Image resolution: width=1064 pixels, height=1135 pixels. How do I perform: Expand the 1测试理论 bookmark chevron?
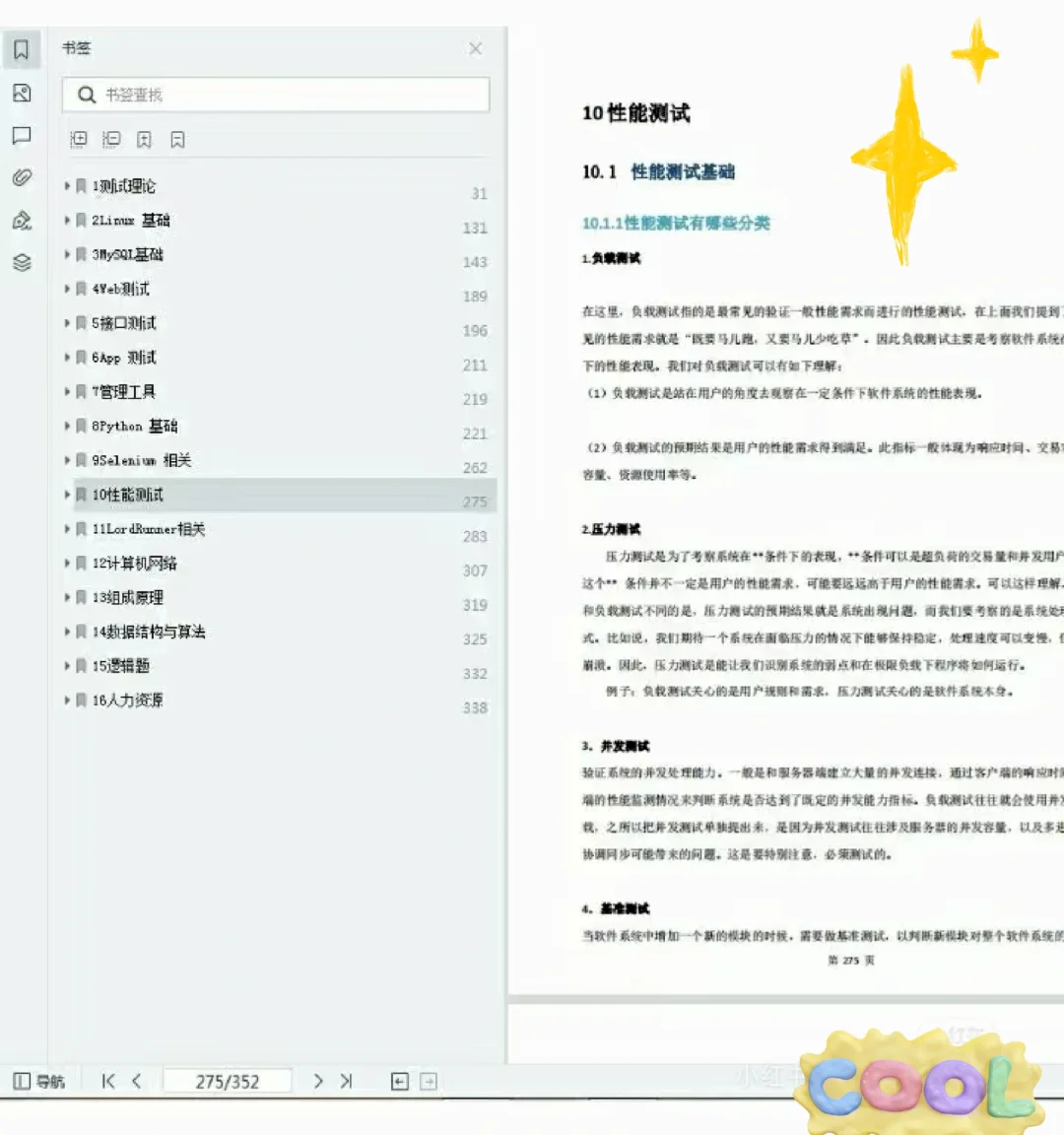coord(66,185)
